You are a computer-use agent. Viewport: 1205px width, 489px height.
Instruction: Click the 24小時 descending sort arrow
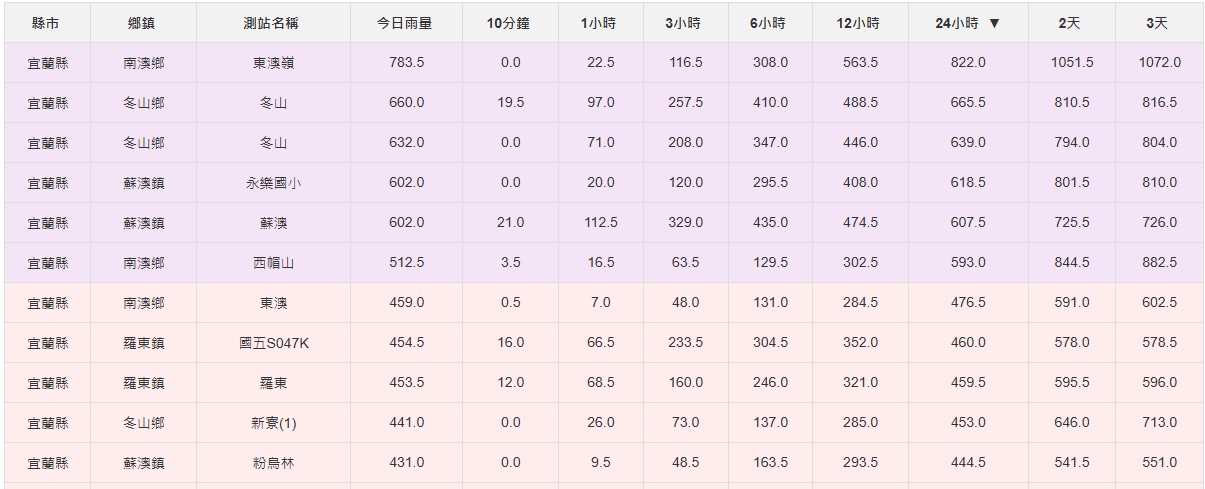pyautogui.click(x=993, y=23)
